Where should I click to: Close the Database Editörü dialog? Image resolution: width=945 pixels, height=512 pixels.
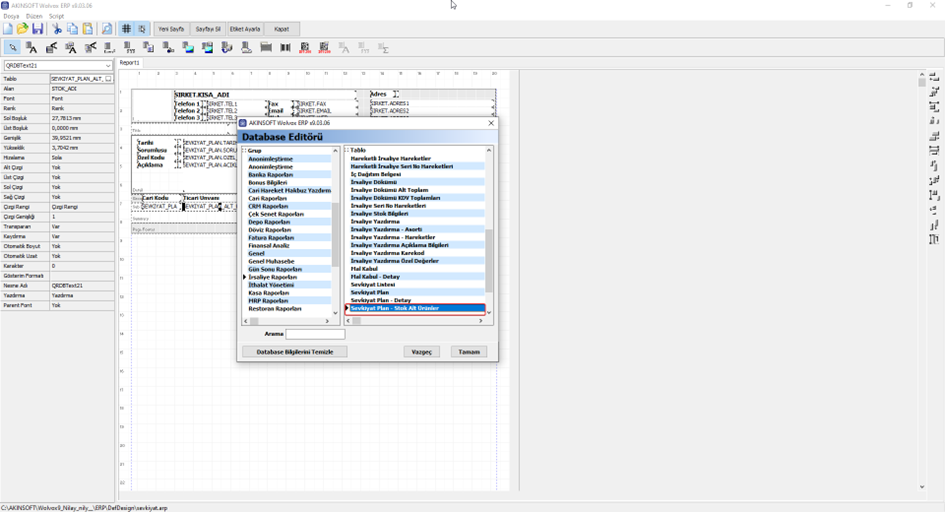[491, 123]
